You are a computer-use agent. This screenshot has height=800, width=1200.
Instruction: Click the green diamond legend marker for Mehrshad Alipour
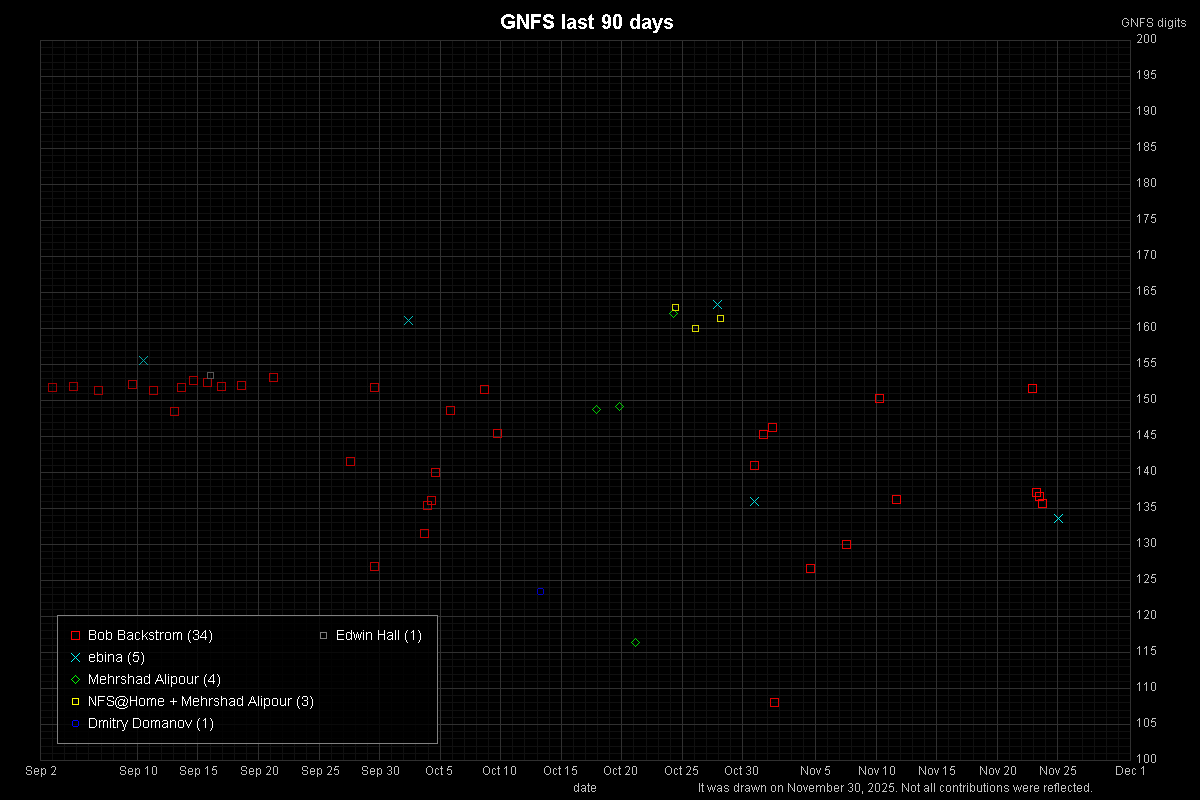[75, 679]
